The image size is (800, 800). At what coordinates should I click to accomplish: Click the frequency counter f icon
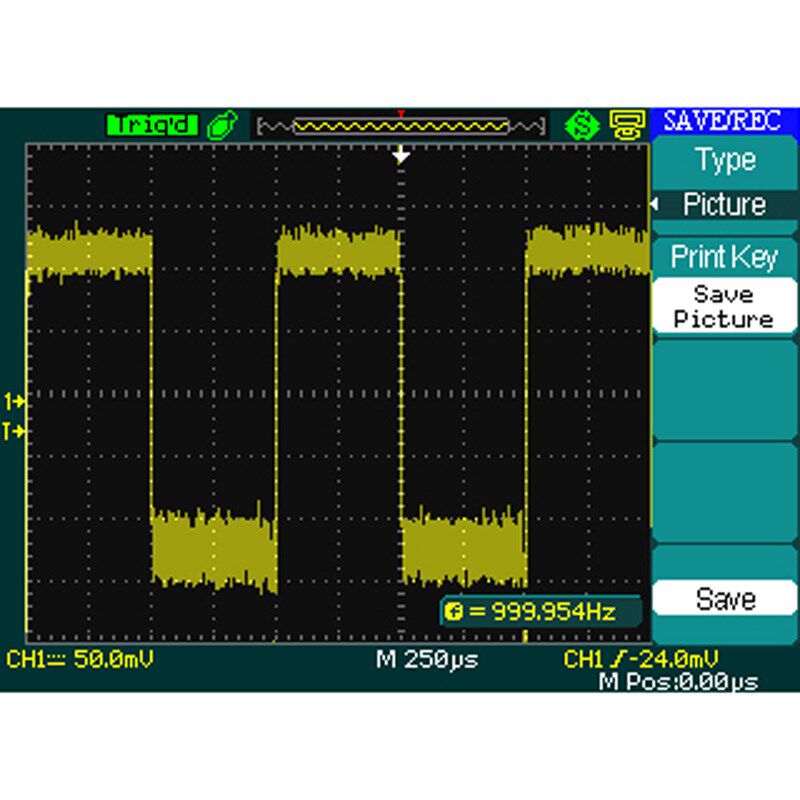(454, 611)
